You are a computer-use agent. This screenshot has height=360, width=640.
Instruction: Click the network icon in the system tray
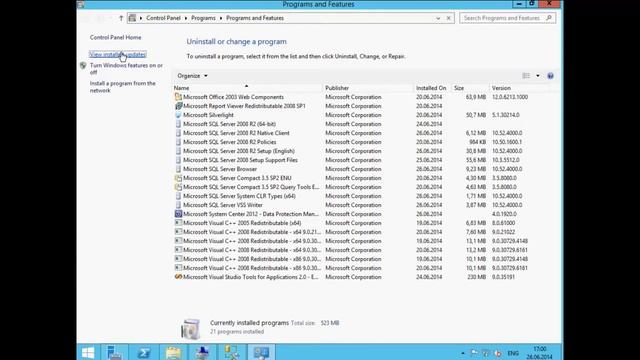tap(486, 353)
